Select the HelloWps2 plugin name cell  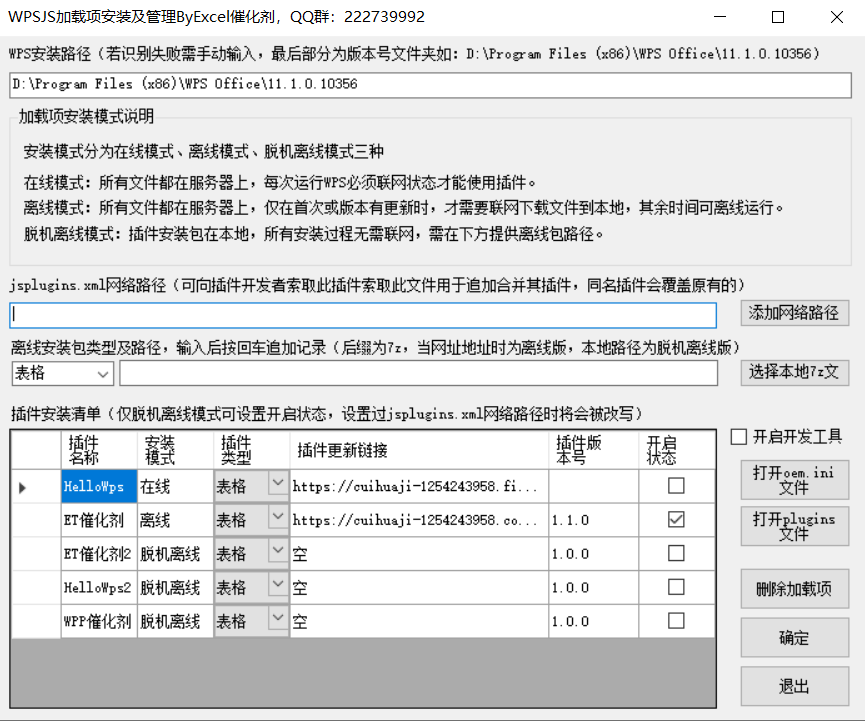coord(99,588)
